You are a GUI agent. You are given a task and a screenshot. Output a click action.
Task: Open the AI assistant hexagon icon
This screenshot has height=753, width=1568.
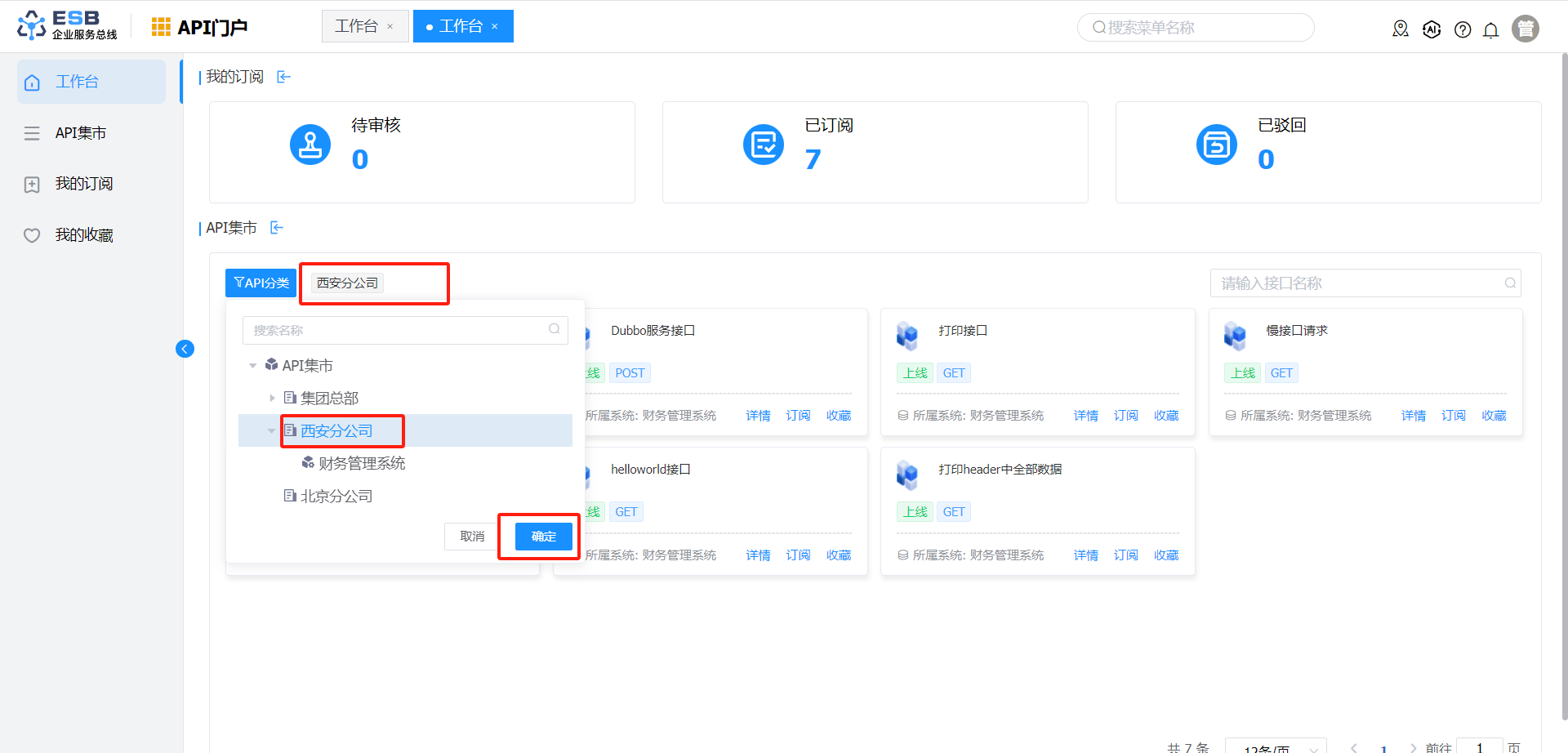pos(1432,29)
